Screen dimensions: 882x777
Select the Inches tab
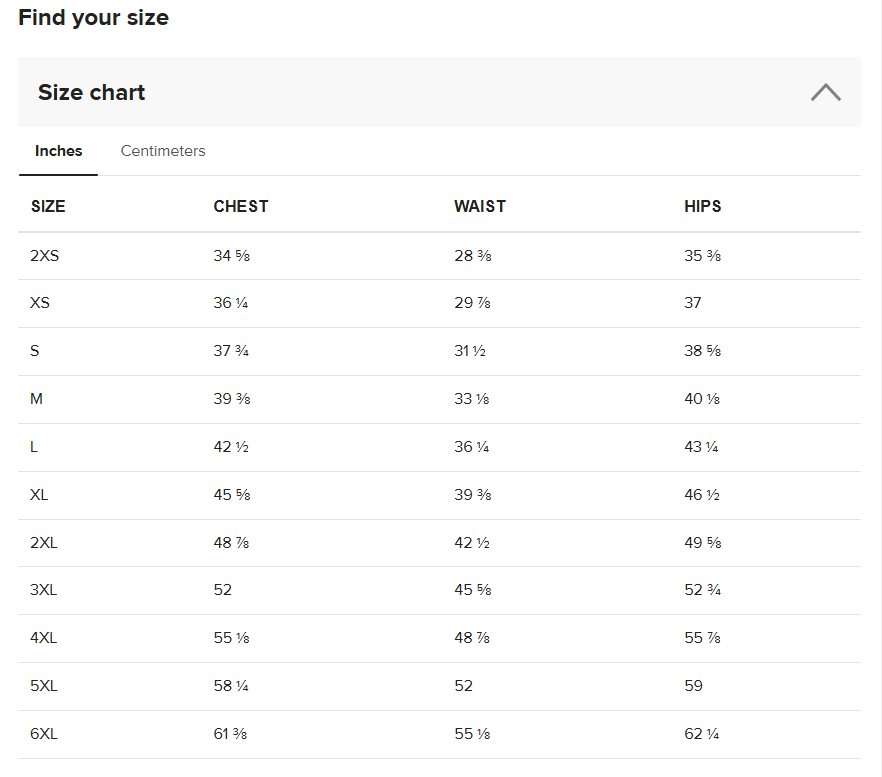coord(58,151)
